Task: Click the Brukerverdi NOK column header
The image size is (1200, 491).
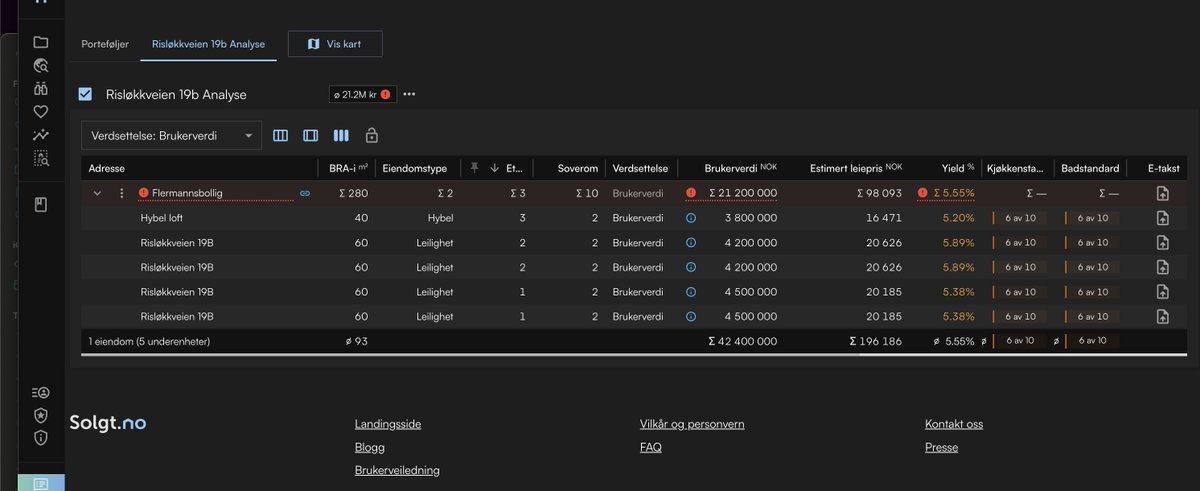Action: tap(740, 168)
